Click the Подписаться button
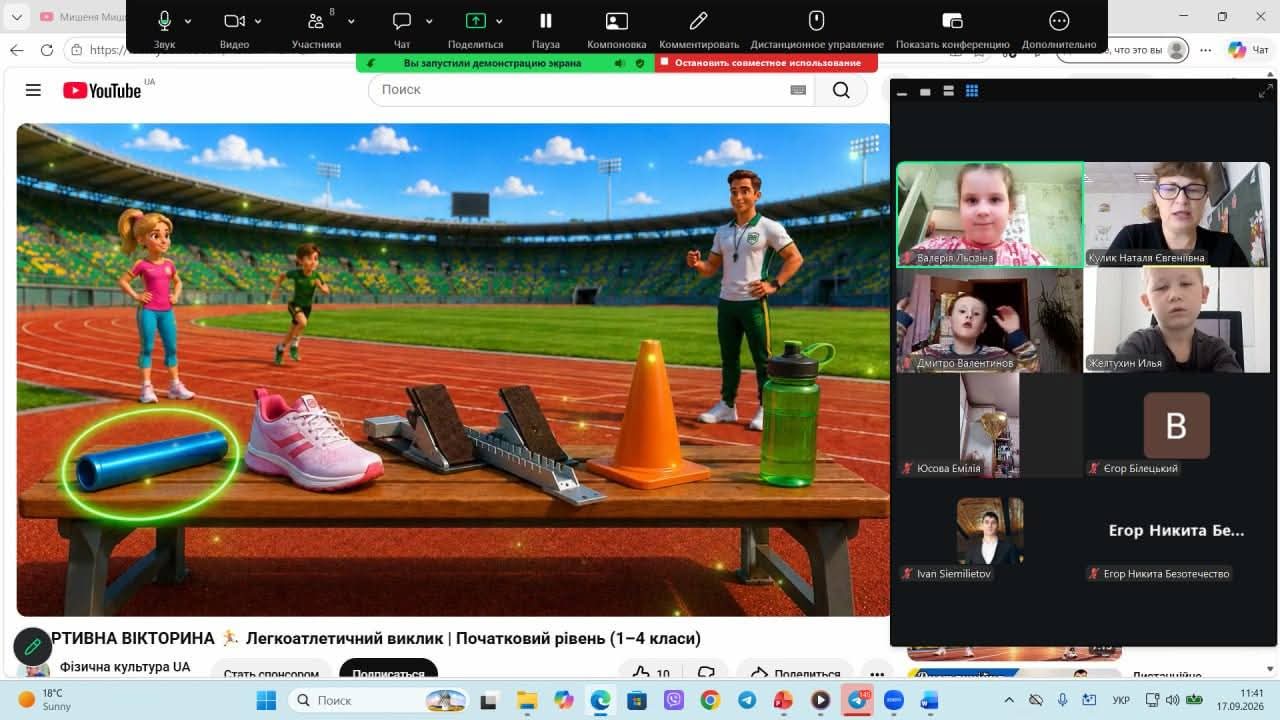Screen dimensions: 1280x720 388,671
